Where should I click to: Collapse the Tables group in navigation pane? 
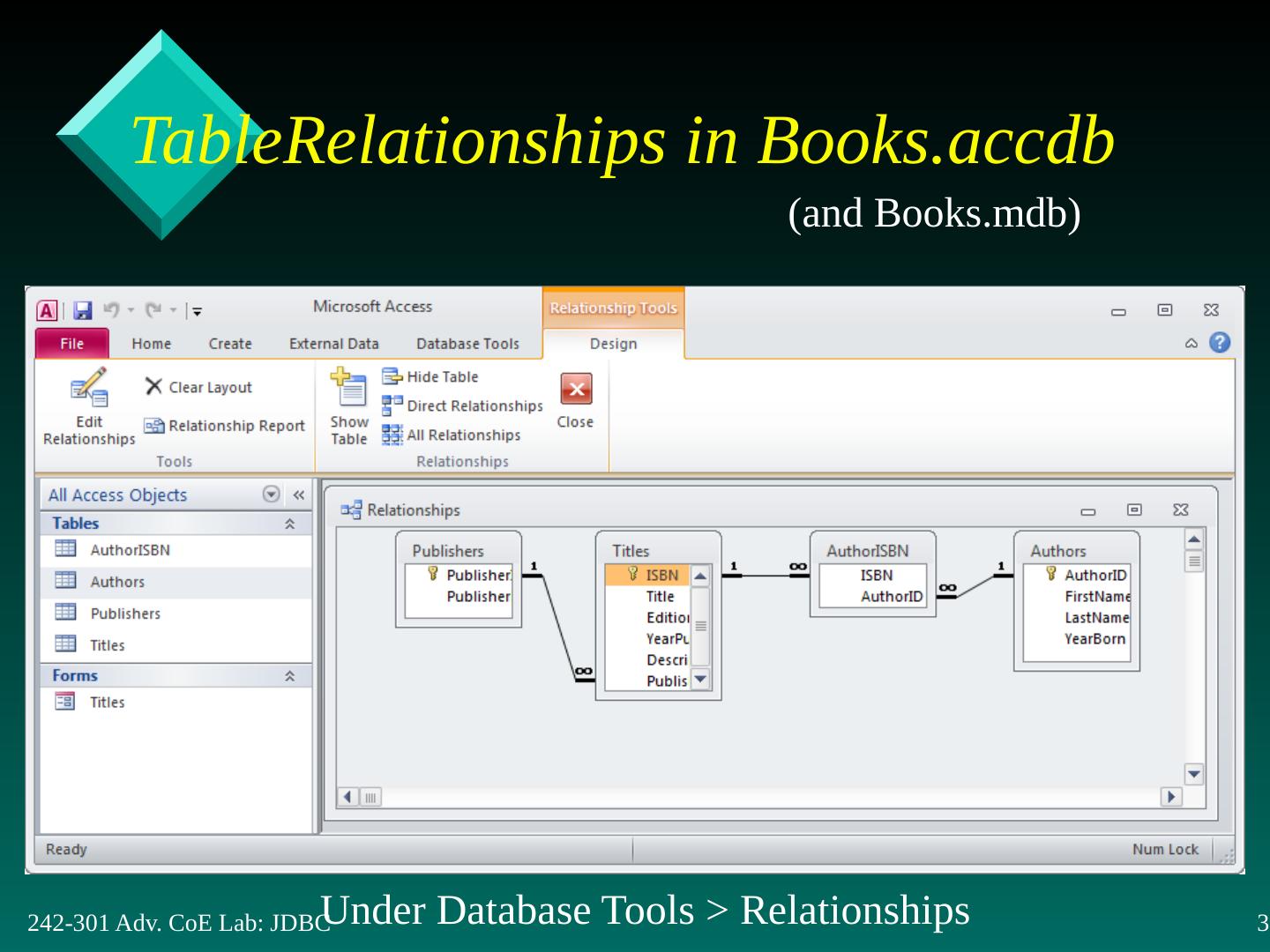click(289, 524)
